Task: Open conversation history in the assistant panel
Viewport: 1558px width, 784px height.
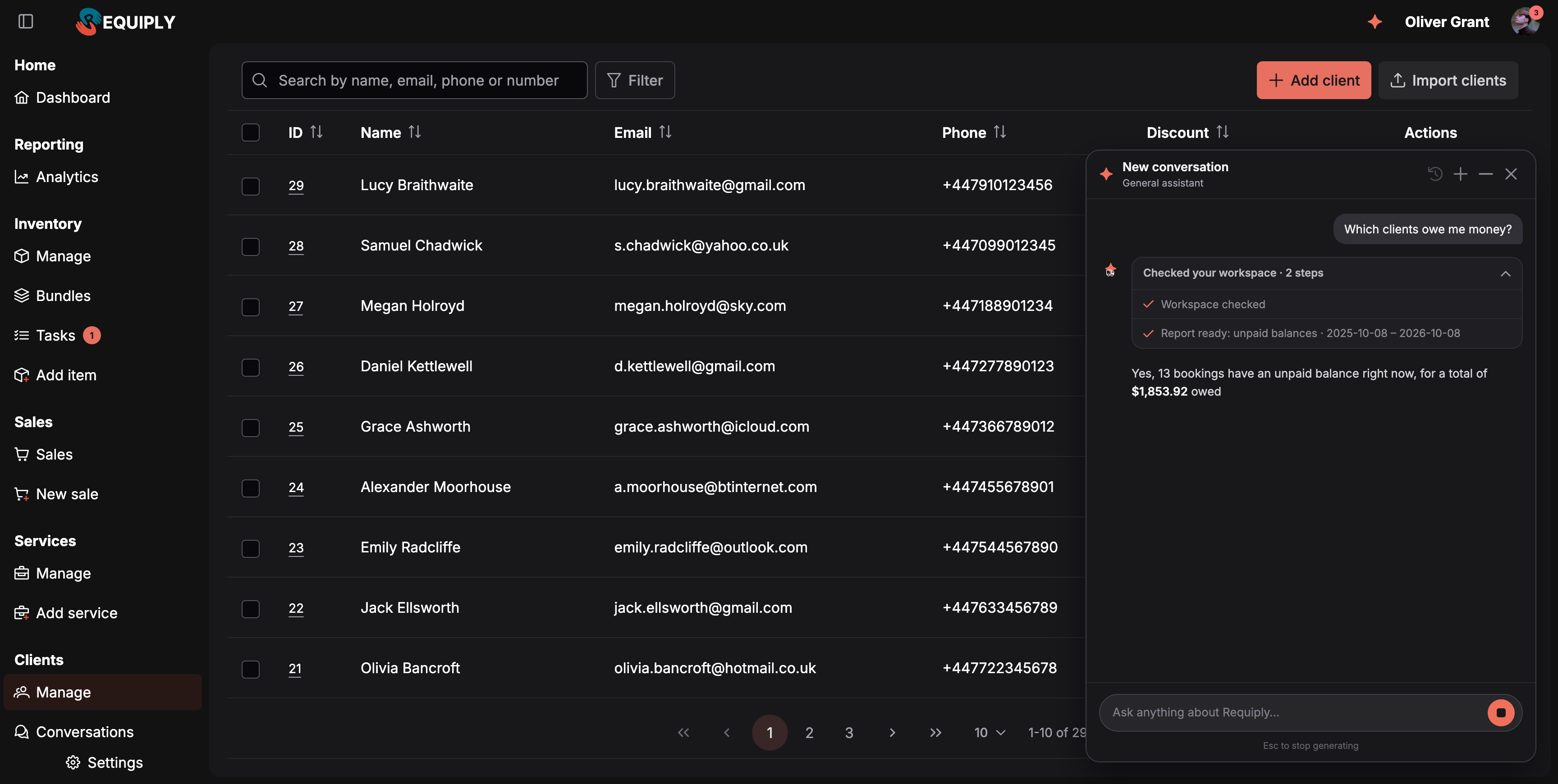Action: point(1435,174)
